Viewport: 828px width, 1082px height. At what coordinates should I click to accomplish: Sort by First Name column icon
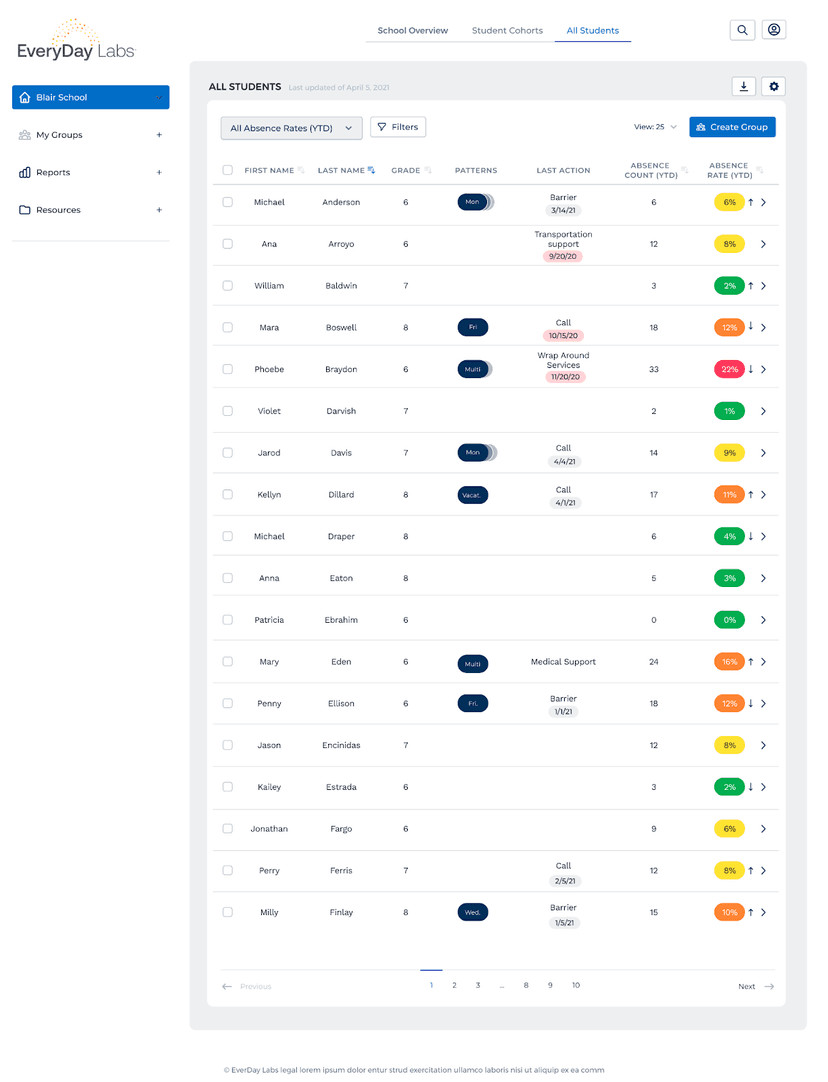[x=302, y=171]
